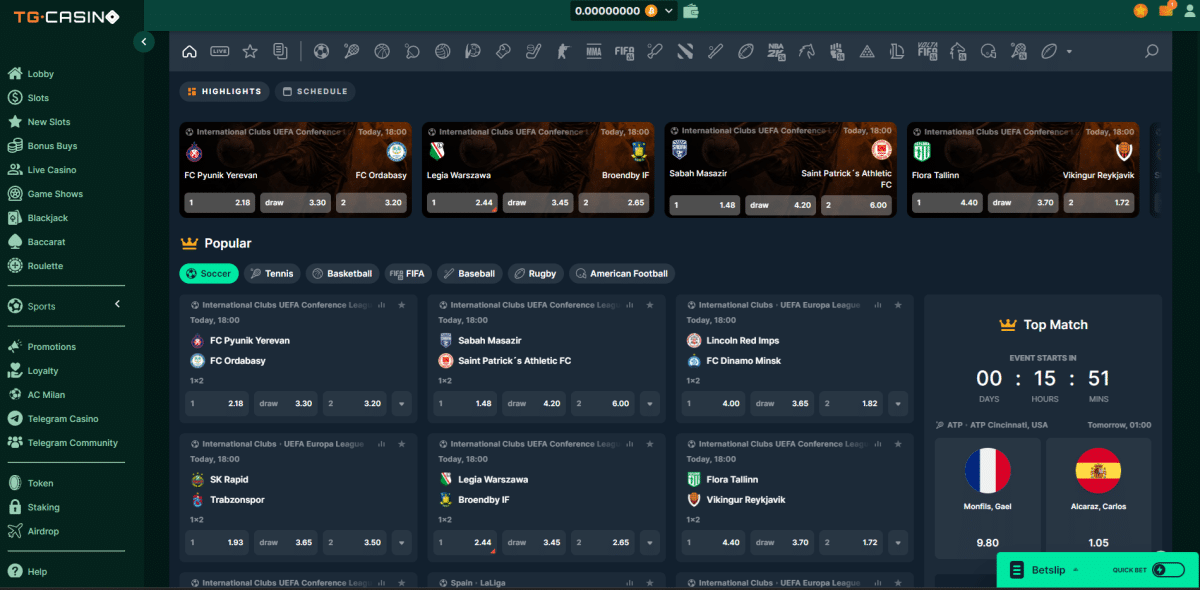The image size is (1200, 590).
Task: Expand more markets for Sabah Masazir match
Action: [x=649, y=404]
